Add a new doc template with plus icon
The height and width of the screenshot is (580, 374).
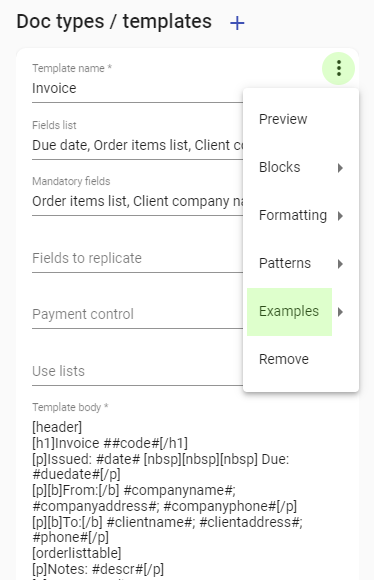pos(237,23)
